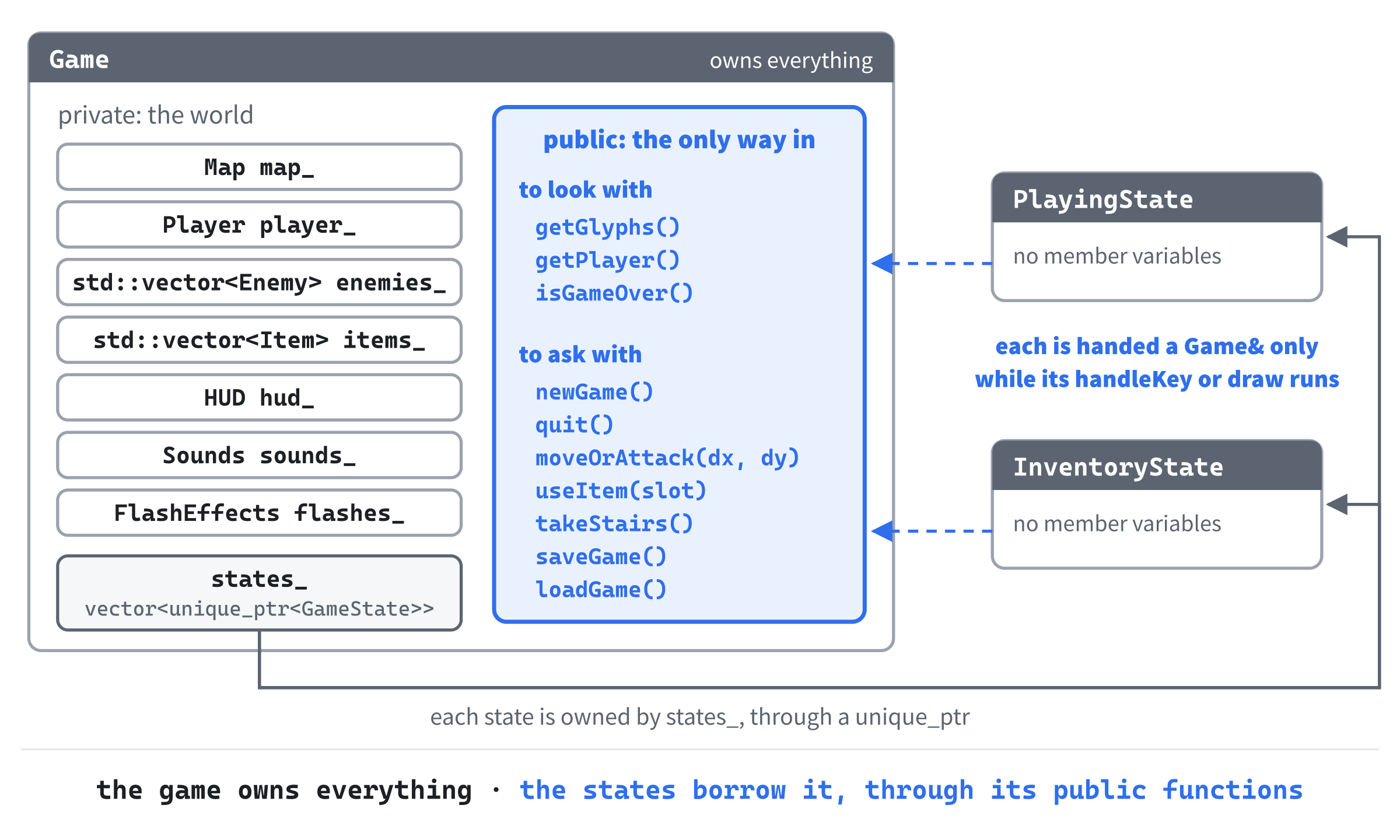Click the 'Game' class title
Viewport: 1400px width, 840px height.
79,60
